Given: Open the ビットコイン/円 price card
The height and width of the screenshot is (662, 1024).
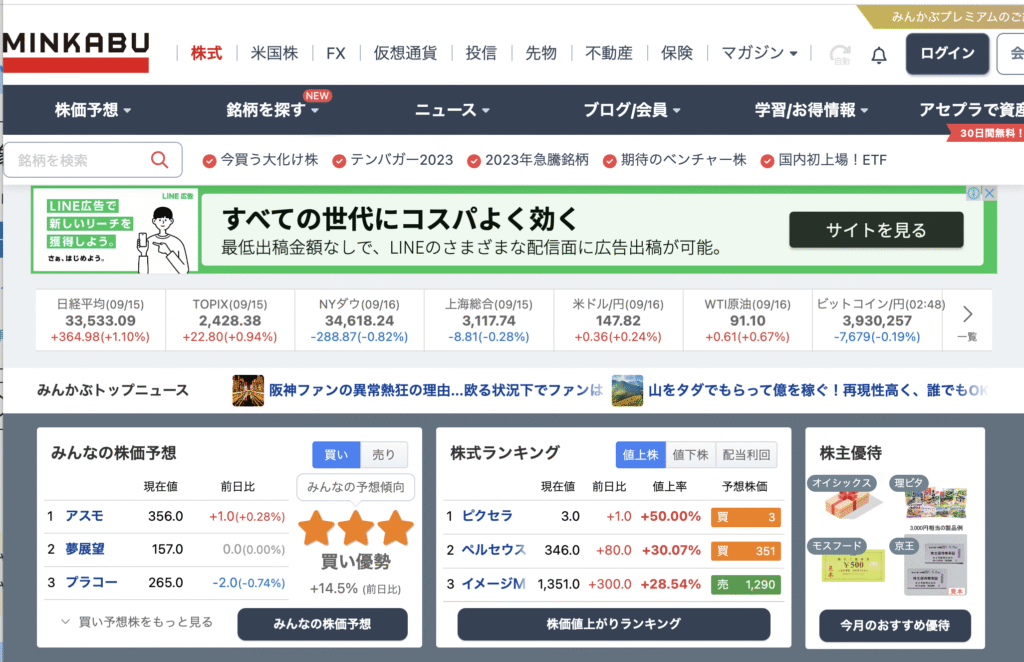Looking at the screenshot, I should [x=877, y=320].
